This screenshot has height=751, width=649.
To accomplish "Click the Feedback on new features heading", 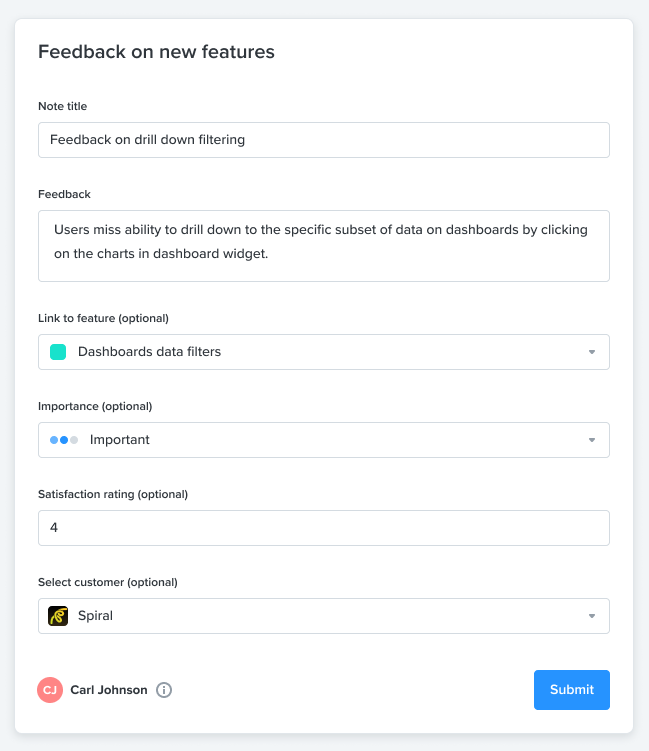I will pos(156,52).
